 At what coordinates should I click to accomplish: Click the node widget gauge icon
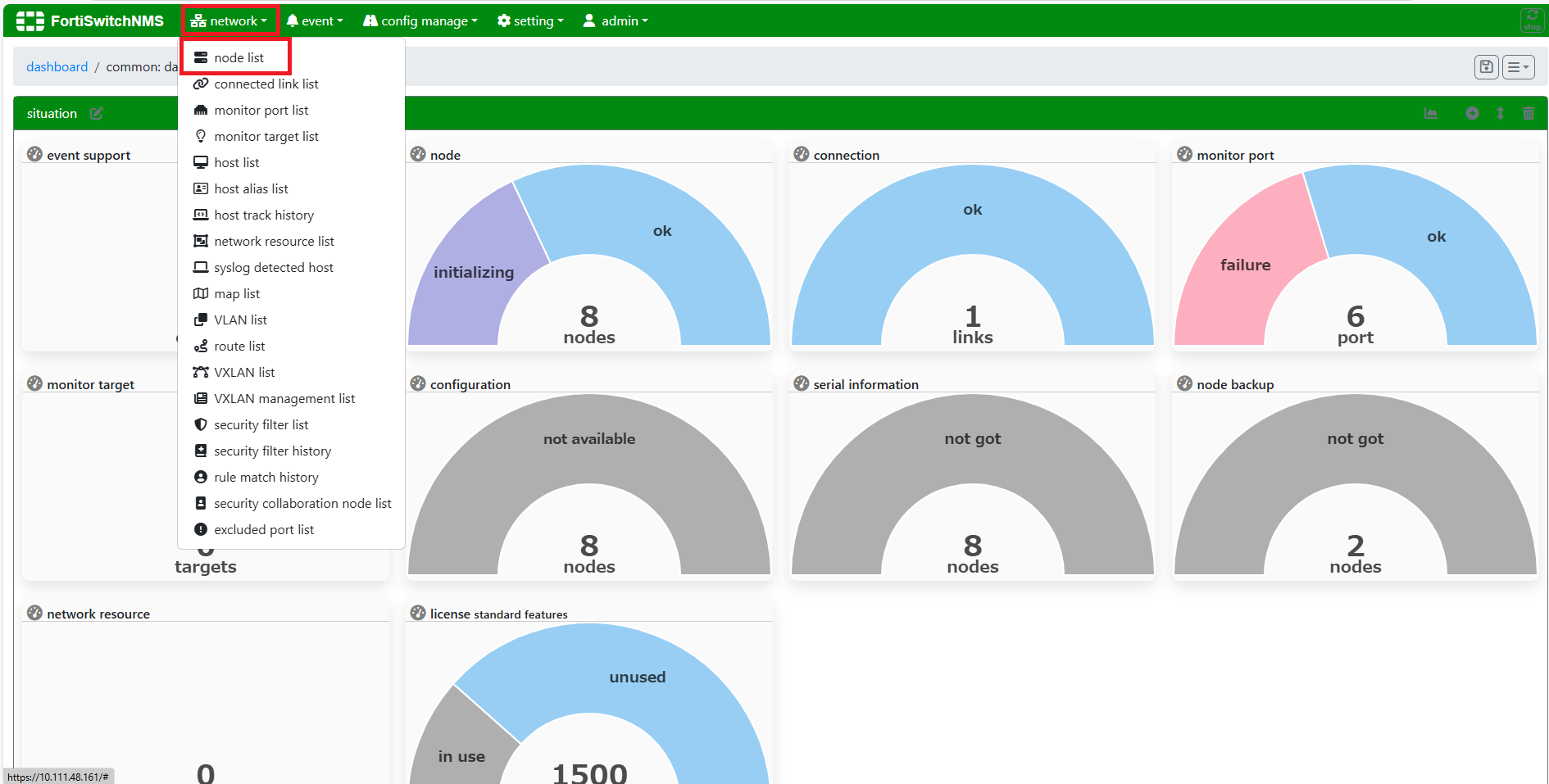click(418, 154)
